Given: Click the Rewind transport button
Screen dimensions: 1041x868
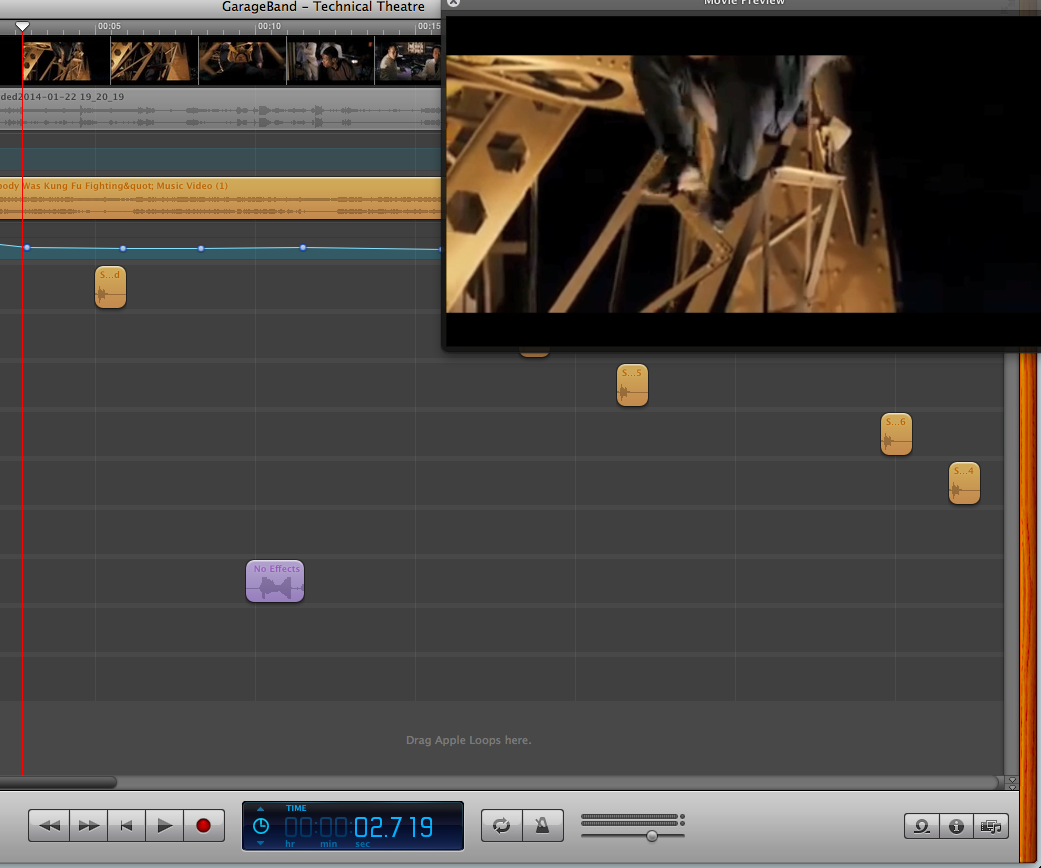Looking at the screenshot, I should 49,825.
